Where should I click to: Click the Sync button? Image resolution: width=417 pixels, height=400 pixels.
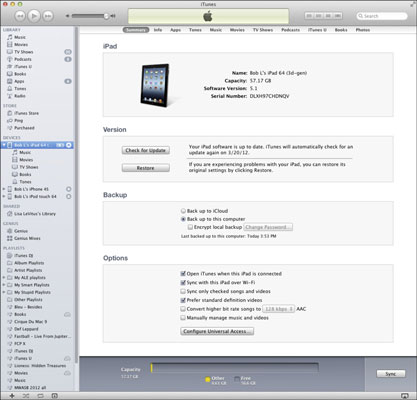coord(391,374)
